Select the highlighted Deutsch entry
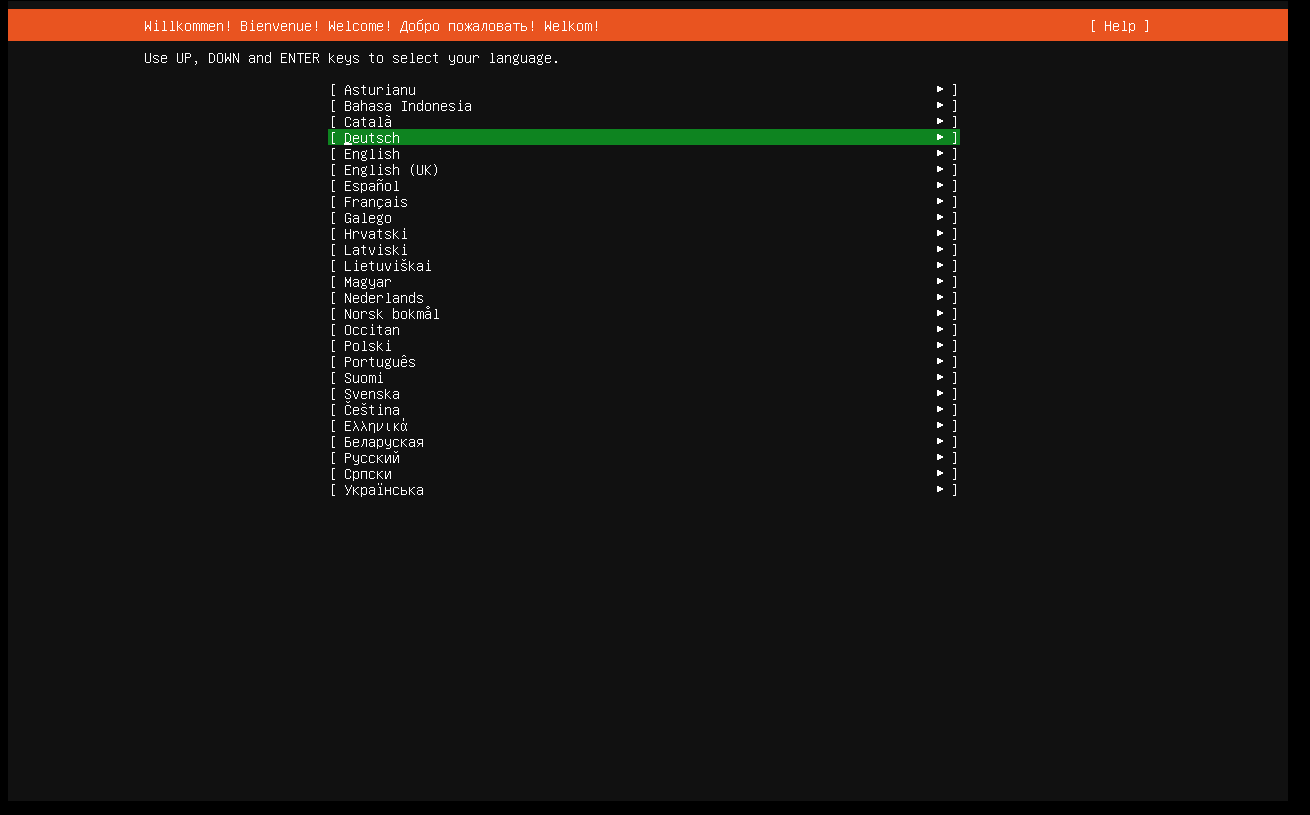The height and width of the screenshot is (815, 1310). tap(371, 138)
